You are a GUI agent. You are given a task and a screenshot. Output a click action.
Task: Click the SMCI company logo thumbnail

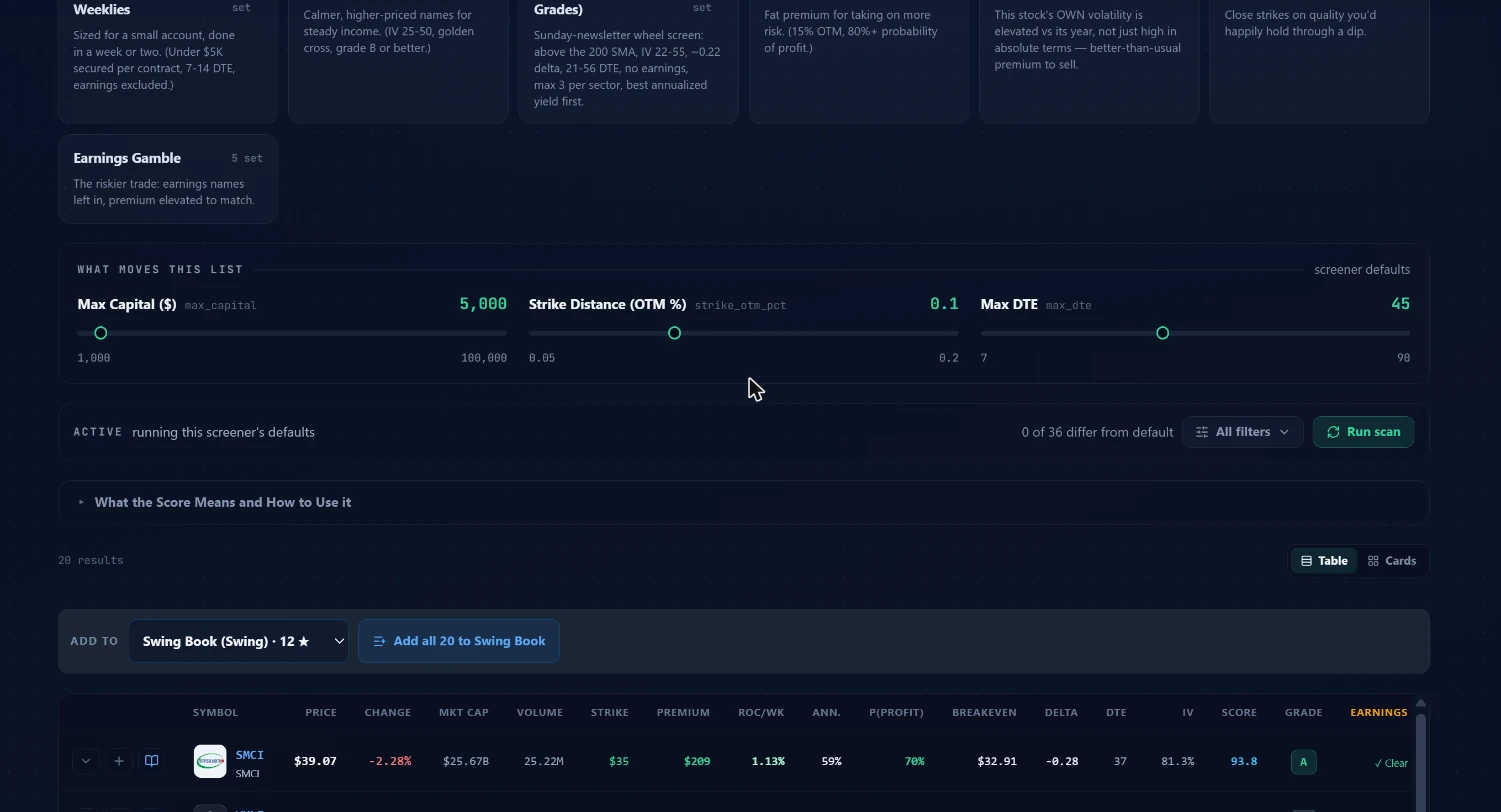(x=210, y=761)
